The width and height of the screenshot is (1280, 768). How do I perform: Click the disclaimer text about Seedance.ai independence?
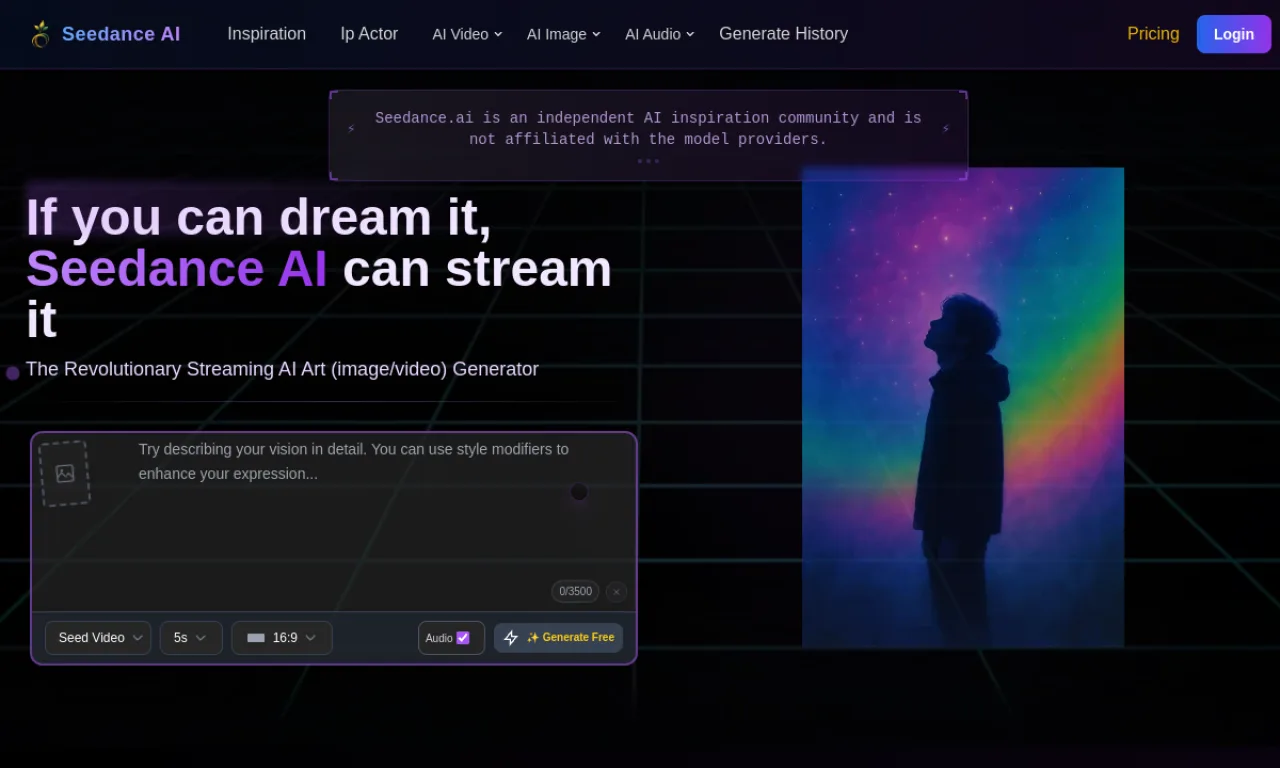point(648,129)
